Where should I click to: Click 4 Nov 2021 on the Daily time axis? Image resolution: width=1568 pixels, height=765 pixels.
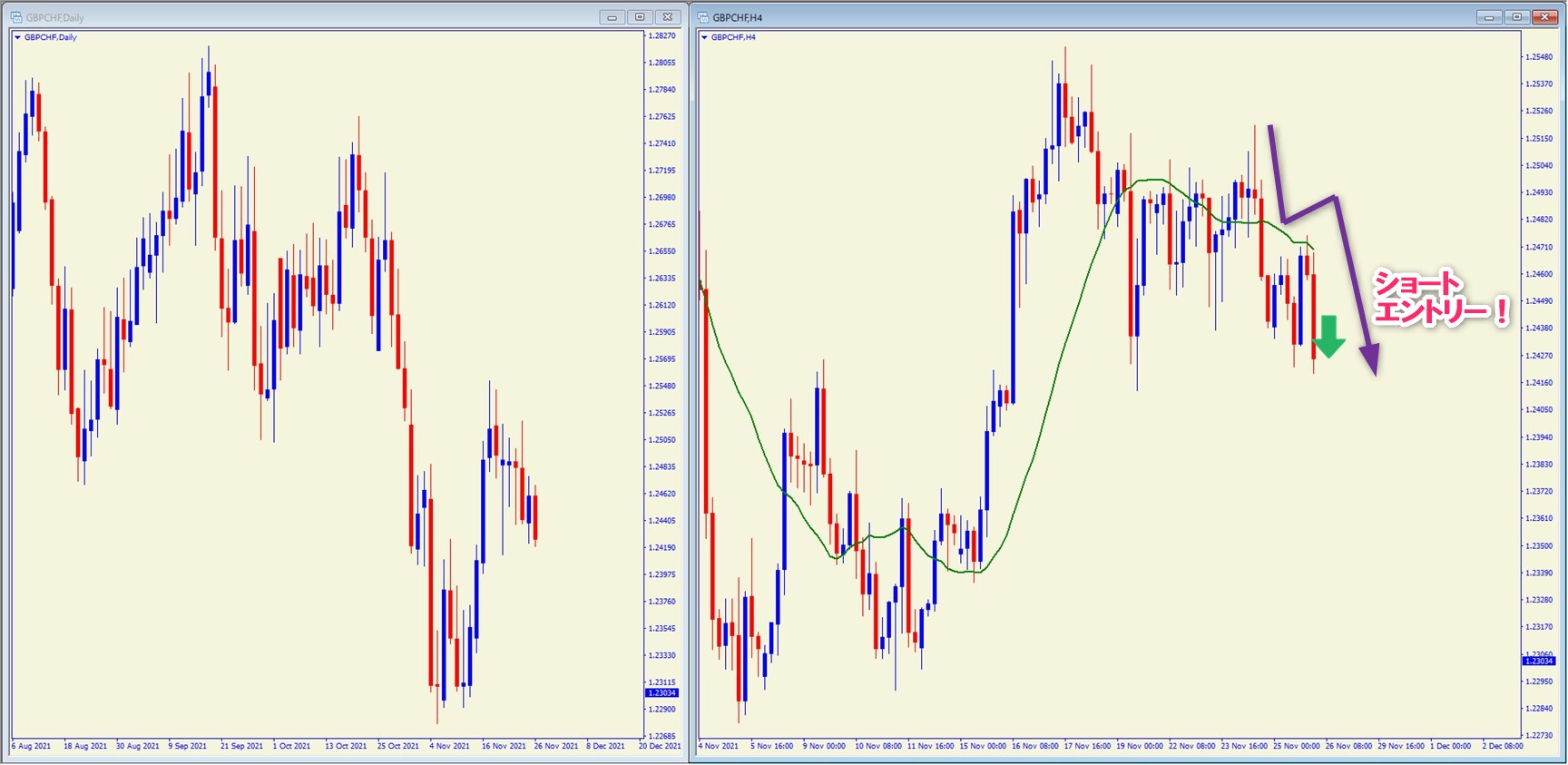449,746
